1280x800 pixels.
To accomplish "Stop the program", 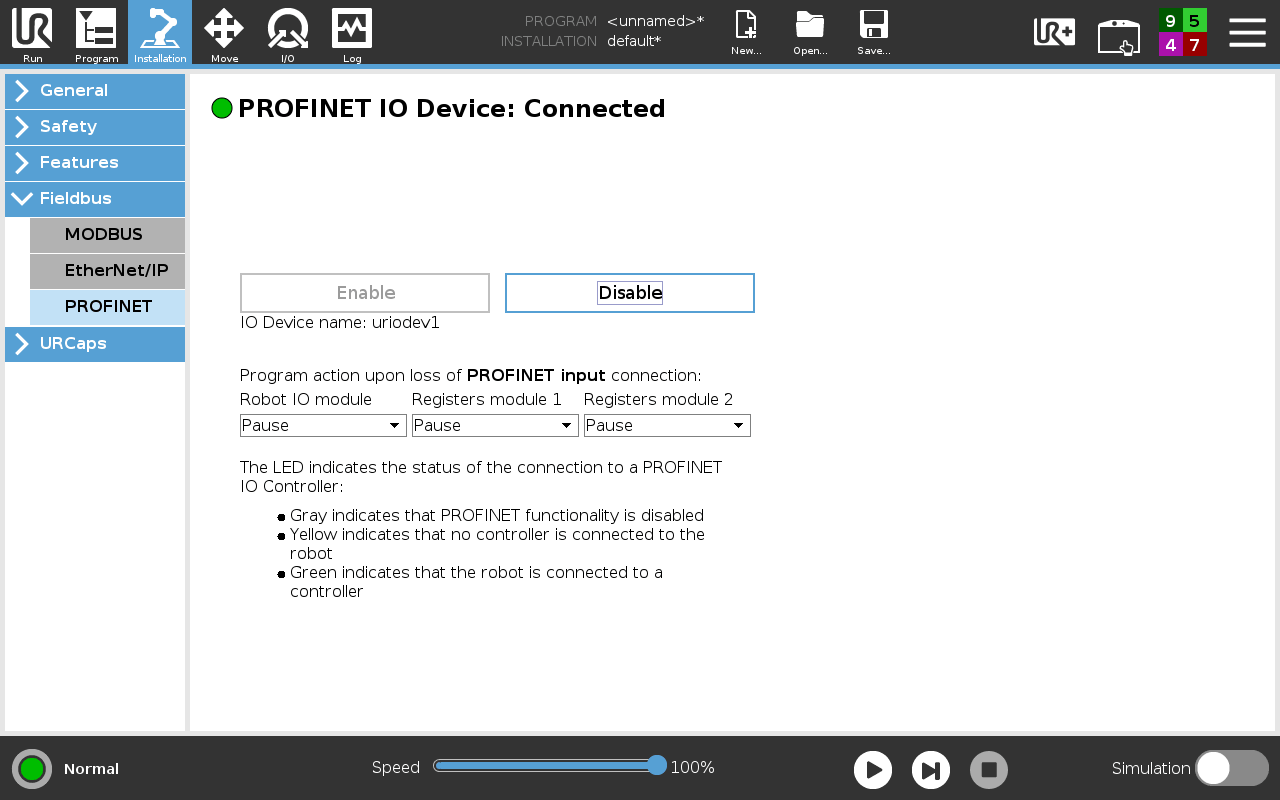I will [989, 770].
